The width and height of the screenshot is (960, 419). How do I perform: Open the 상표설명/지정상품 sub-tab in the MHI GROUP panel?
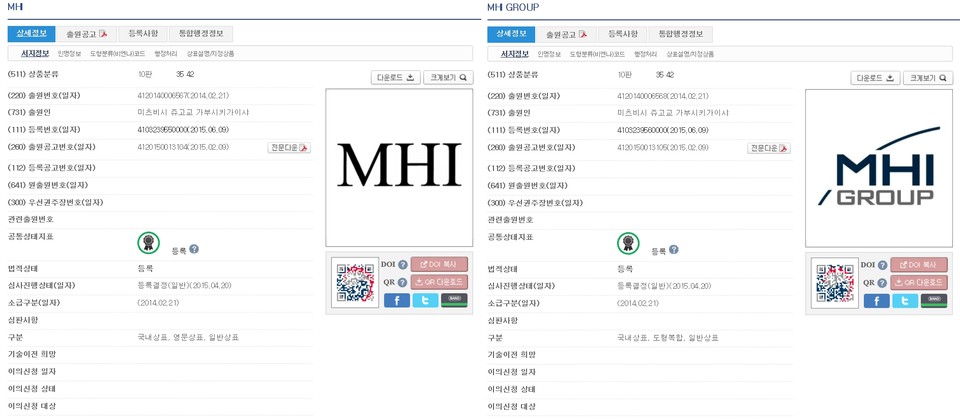(690, 54)
